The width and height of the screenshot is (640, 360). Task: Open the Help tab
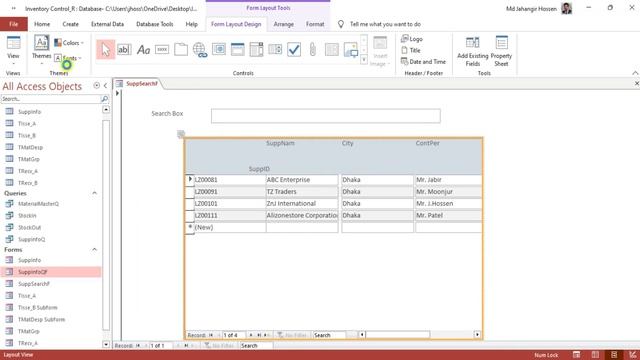click(x=191, y=24)
